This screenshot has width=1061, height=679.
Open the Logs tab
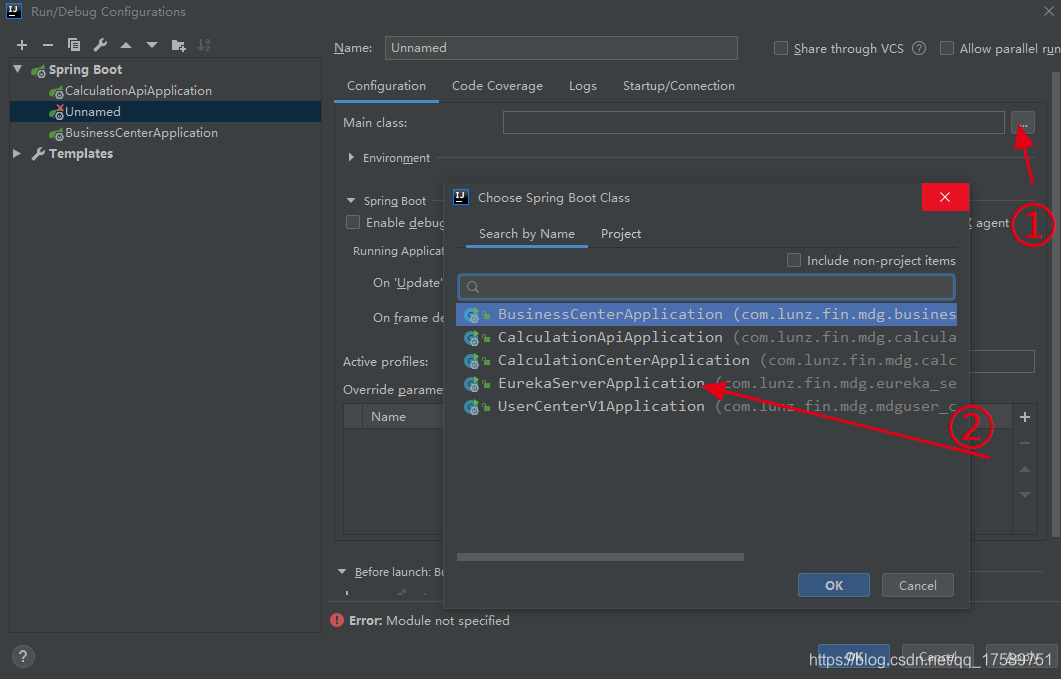(x=583, y=86)
